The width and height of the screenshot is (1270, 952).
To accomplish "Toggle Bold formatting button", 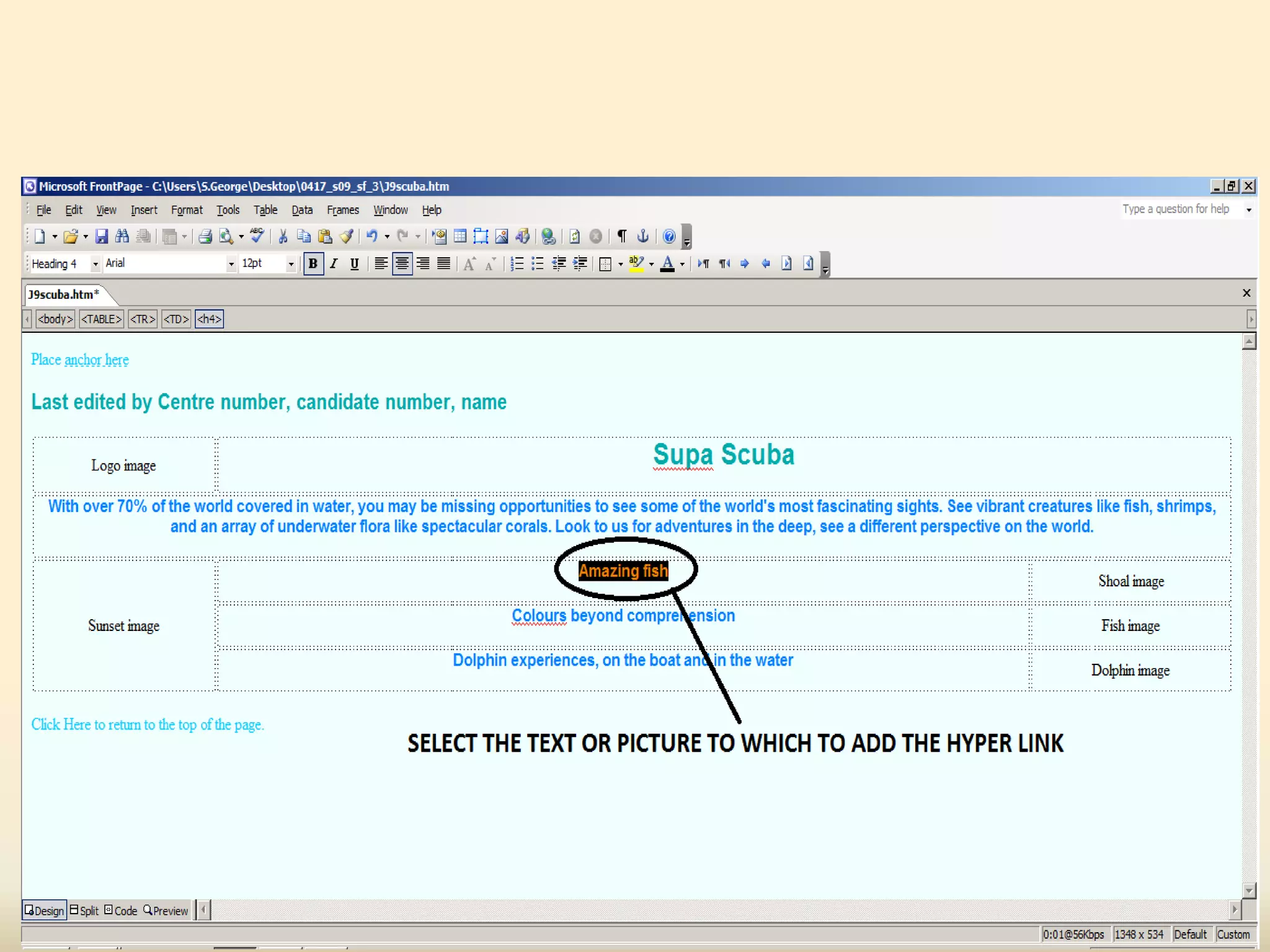I will [313, 264].
